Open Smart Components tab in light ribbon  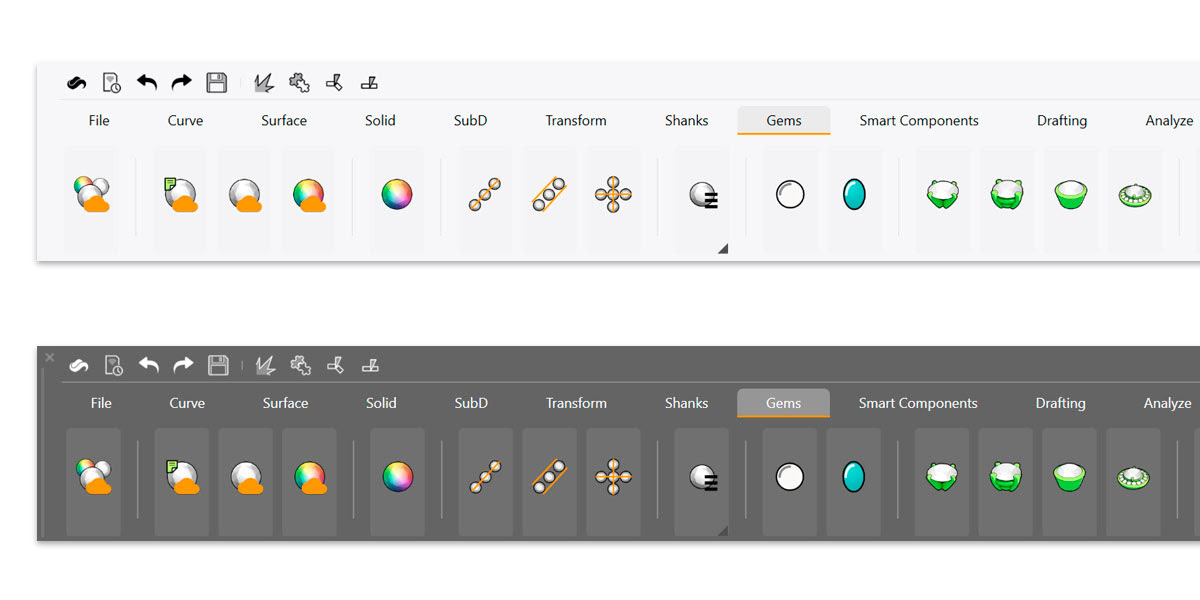(919, 120)
